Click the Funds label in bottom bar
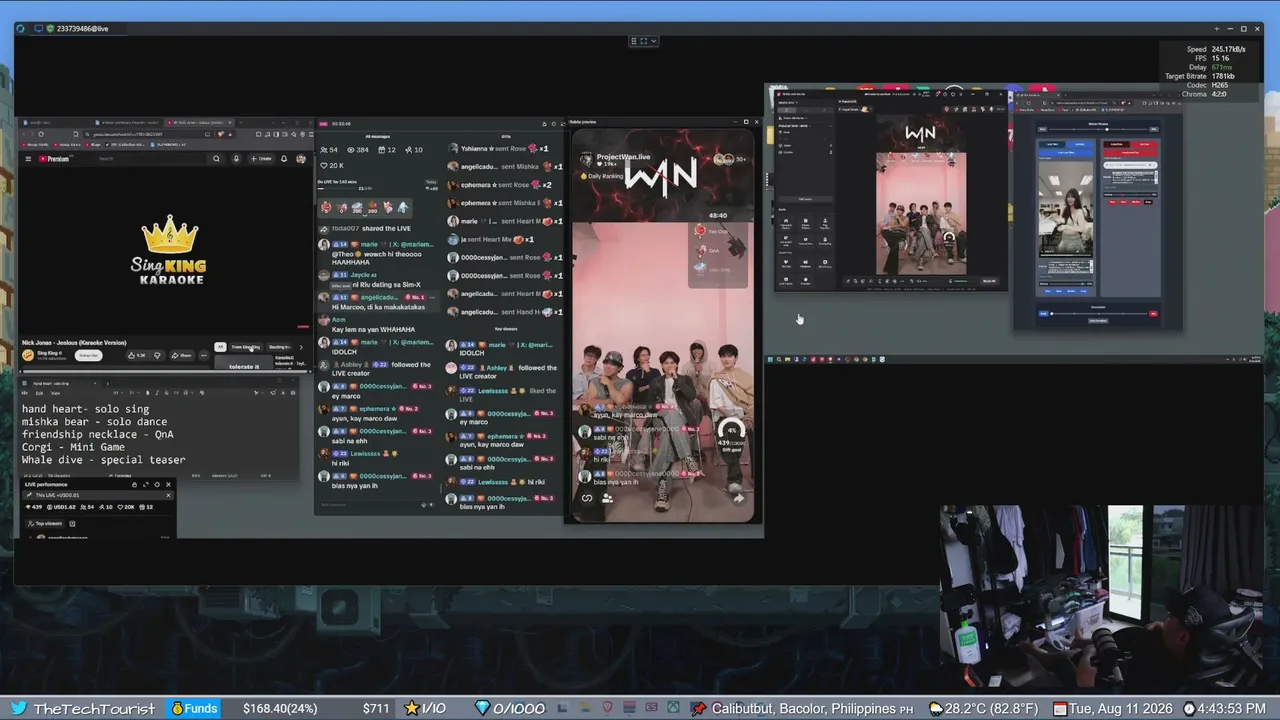The height and width of the screenshot is (720, 1280). coord(192,708)
